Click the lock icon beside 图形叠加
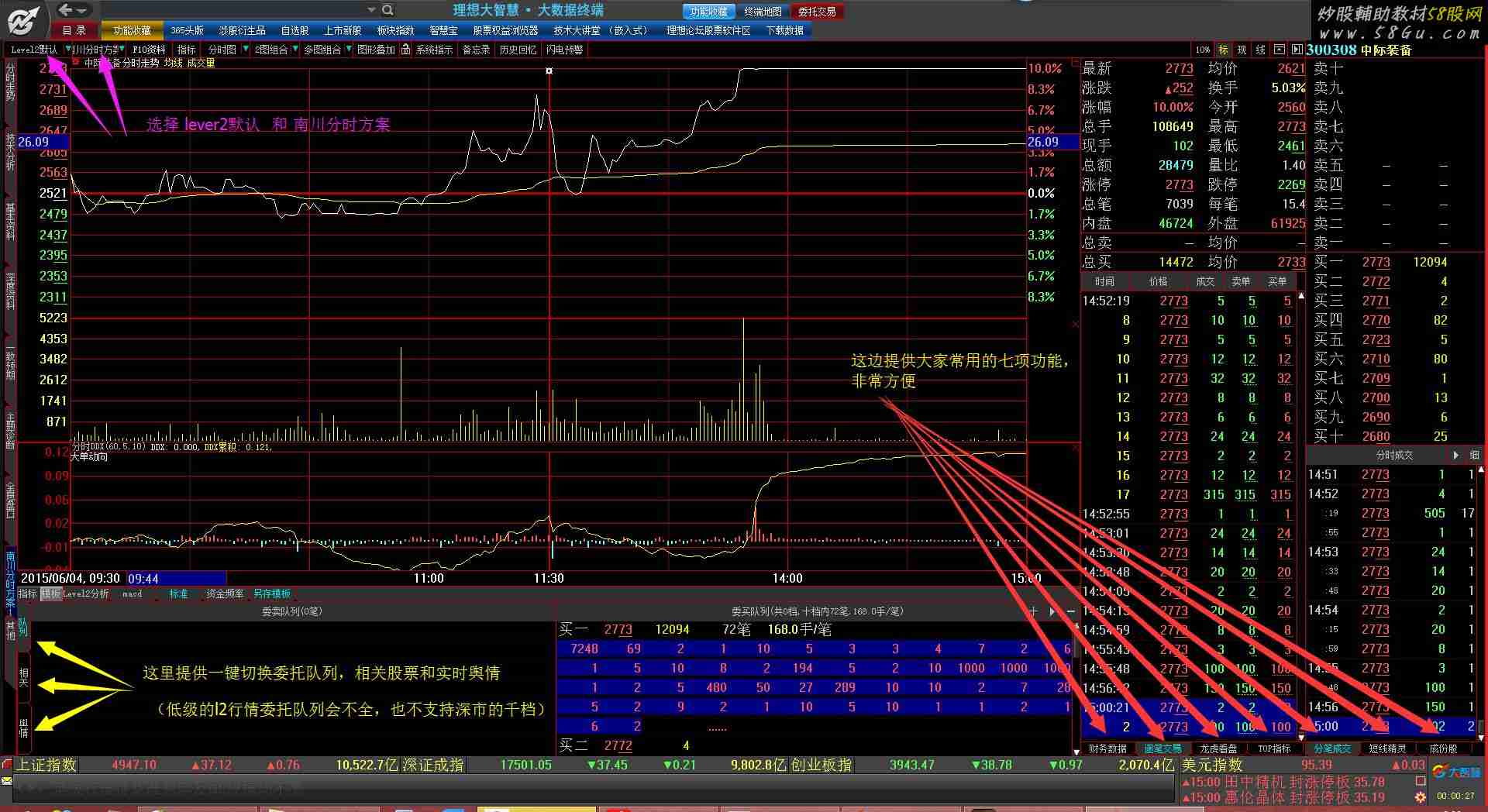The height and width of the screenshot is (812, 1488). [x=405, y=50]
